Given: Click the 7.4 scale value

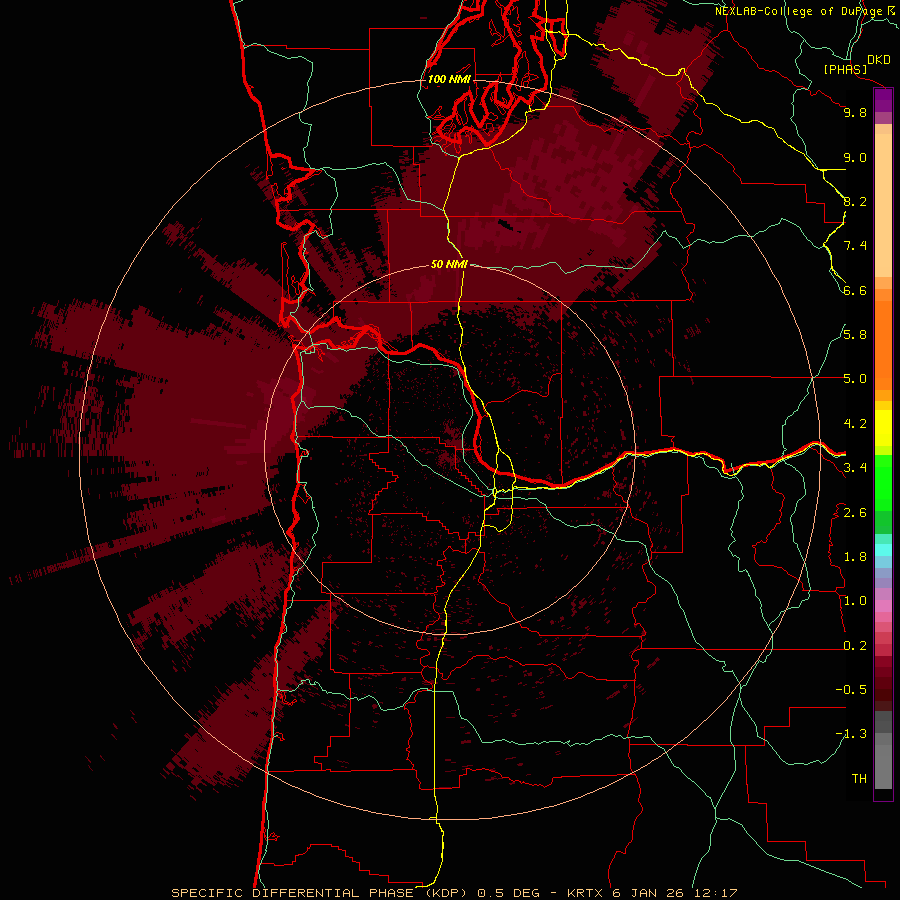Looking at the screenshot, I should [855, 246].
